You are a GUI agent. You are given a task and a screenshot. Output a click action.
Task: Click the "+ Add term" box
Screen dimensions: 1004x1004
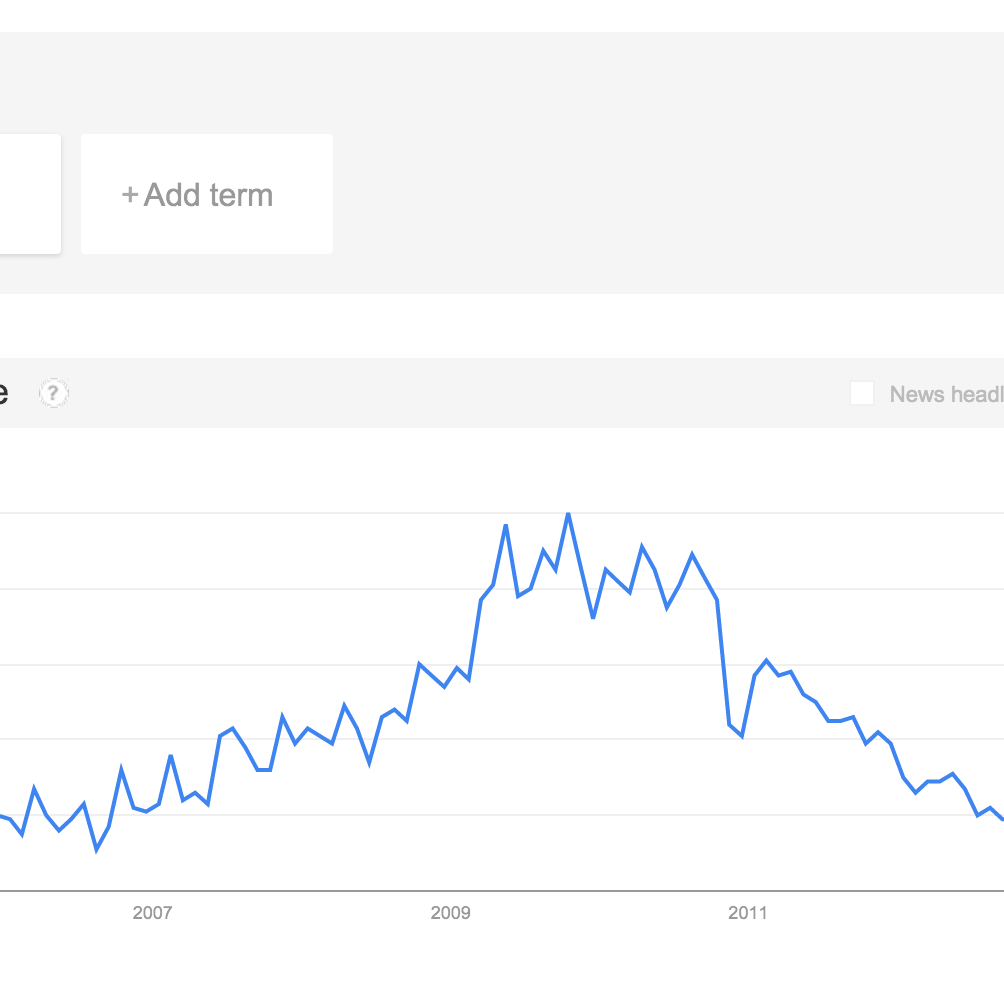coord(207,194)
